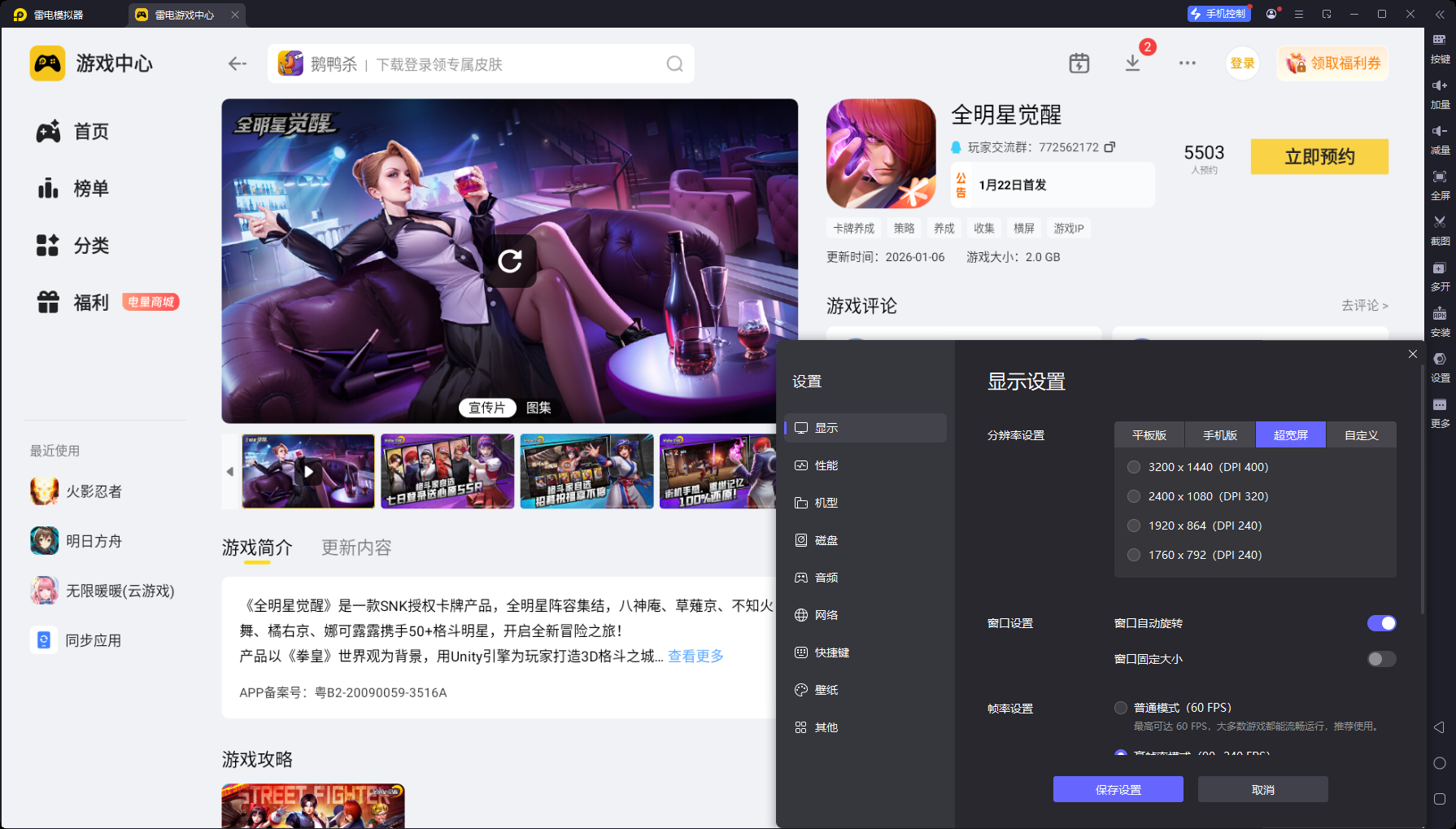Enter fullscreen via the 全屏 icon

click(x=1440, y=185)
